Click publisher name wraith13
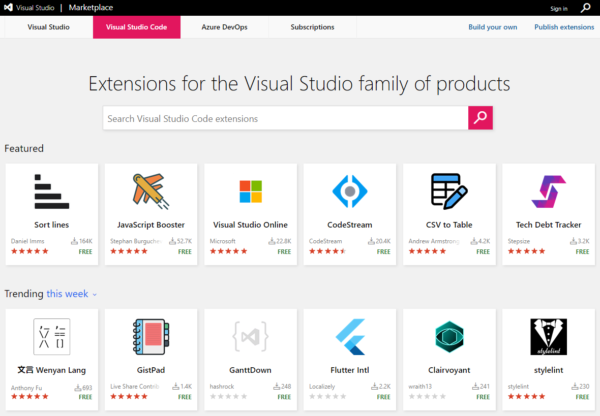This screenshot has width=600, height=416. coord(420,387)
